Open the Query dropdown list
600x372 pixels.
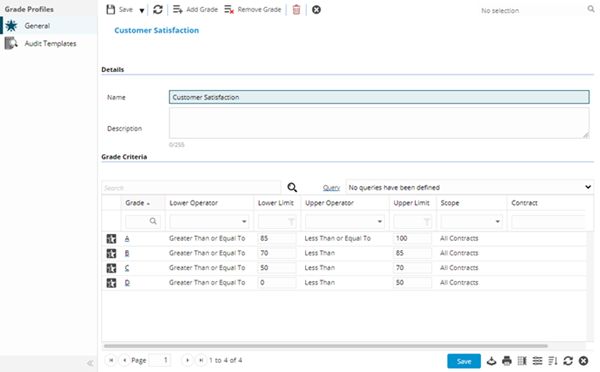pyautogui.click(x=470, y=187)
